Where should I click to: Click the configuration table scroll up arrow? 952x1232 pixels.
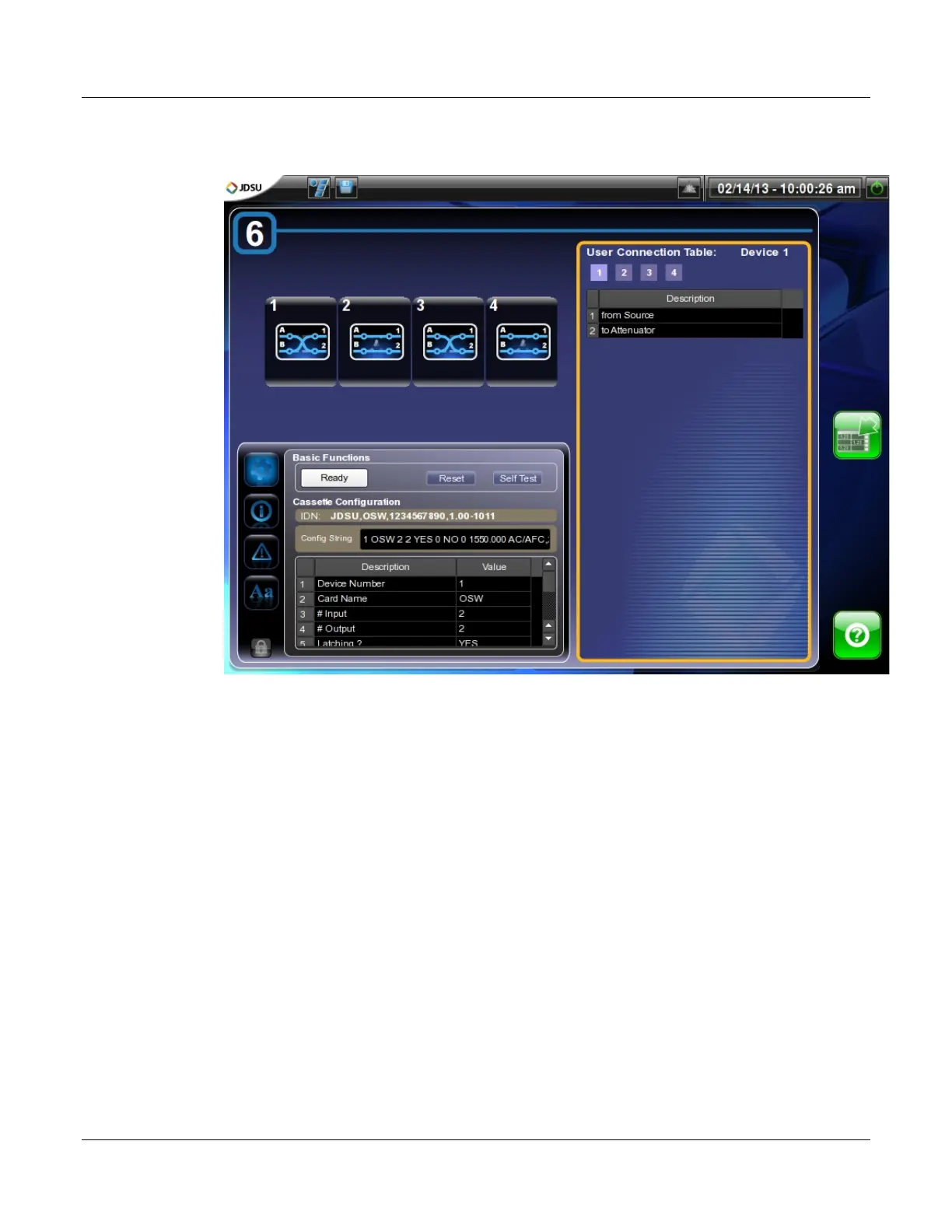(548, 564)
